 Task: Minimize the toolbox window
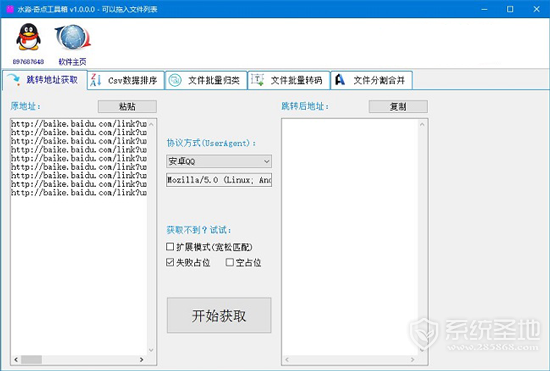click(484, 9)
